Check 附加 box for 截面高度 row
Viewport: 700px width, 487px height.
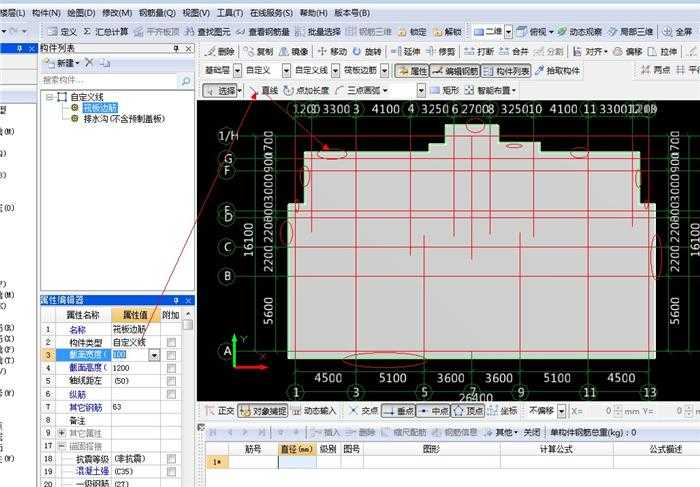point(171,368)
